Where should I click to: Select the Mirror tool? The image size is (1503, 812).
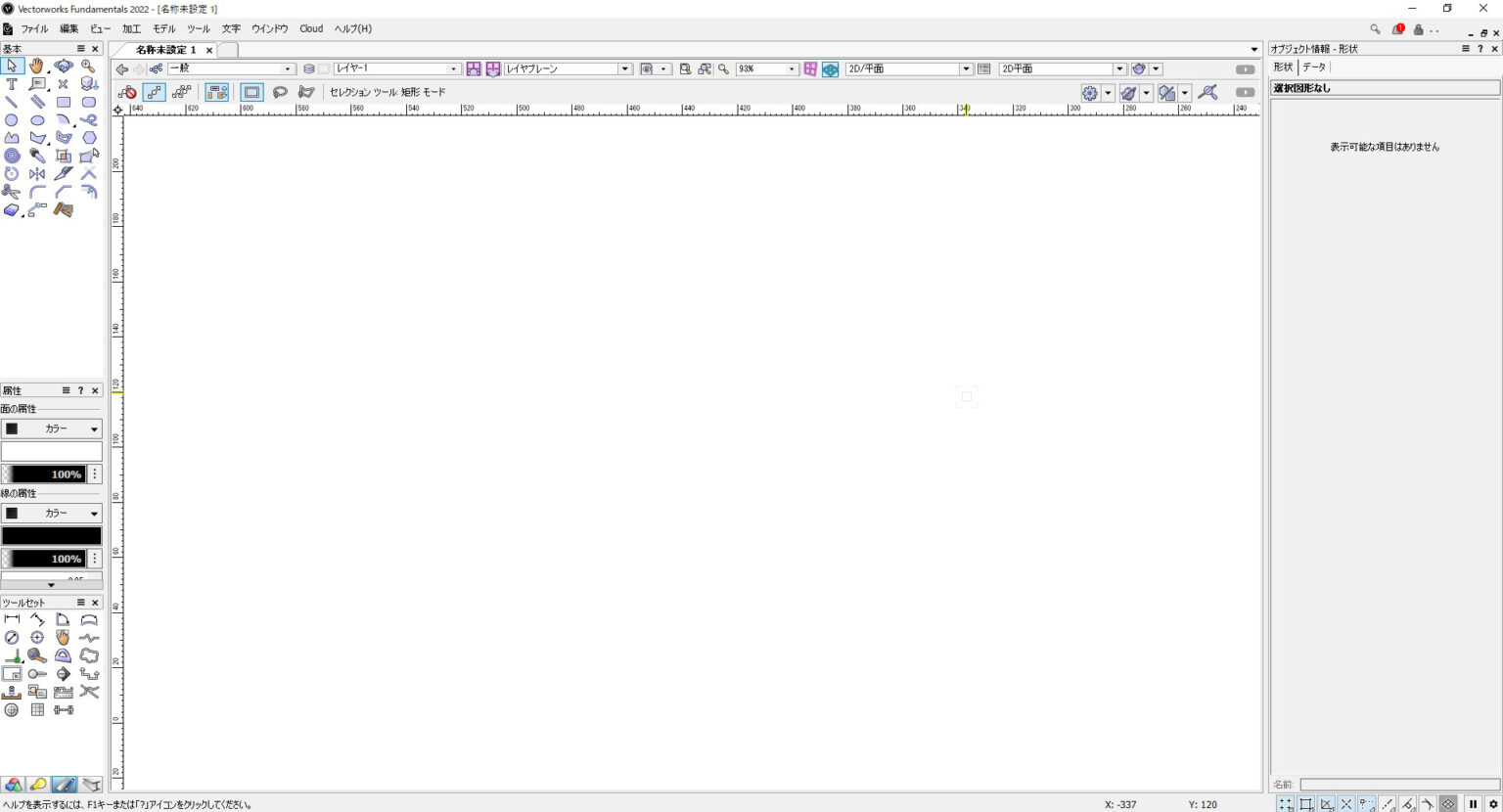[x=37, y=173]
